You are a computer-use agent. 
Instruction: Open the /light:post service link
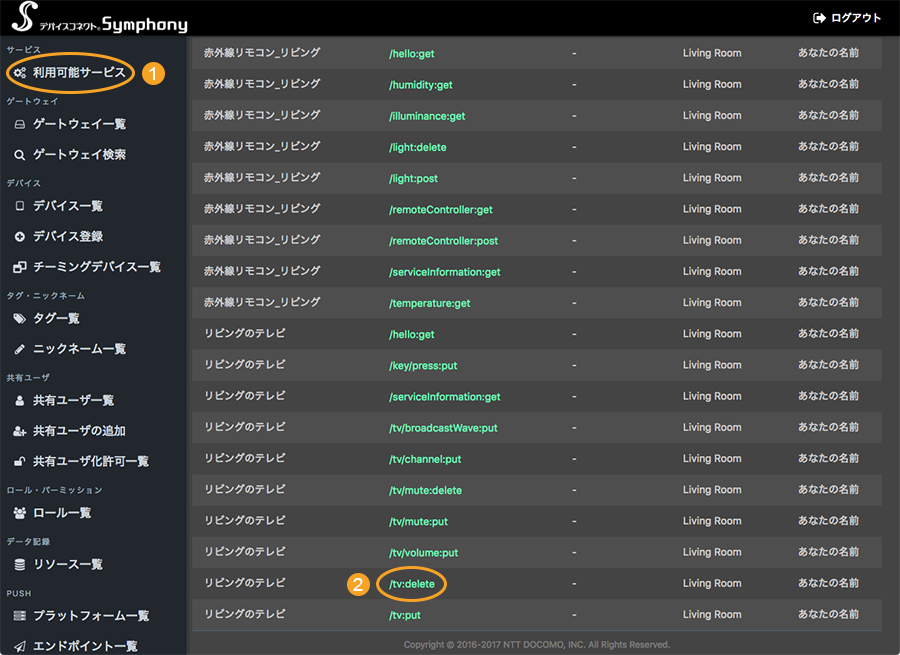(x=413, y=179)
